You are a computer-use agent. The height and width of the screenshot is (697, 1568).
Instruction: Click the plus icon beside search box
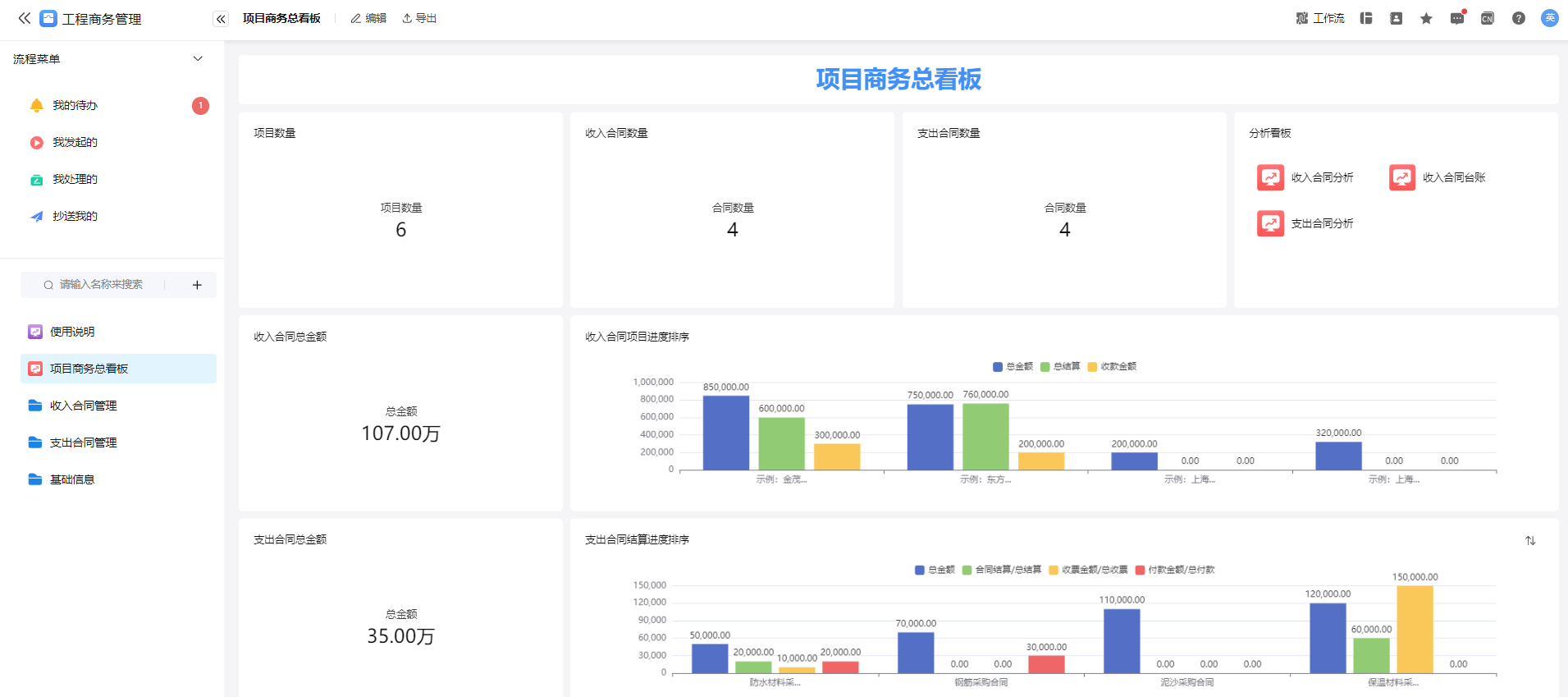point(197,285)
